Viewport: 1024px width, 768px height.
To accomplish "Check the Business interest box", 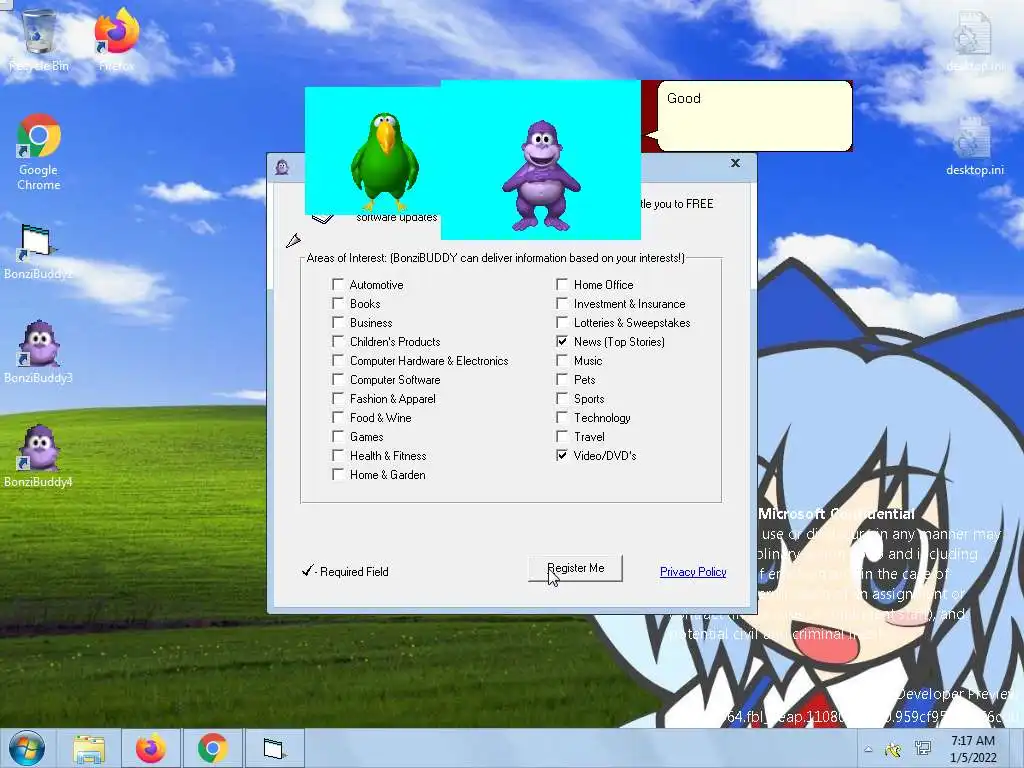I will pos(338,322).
